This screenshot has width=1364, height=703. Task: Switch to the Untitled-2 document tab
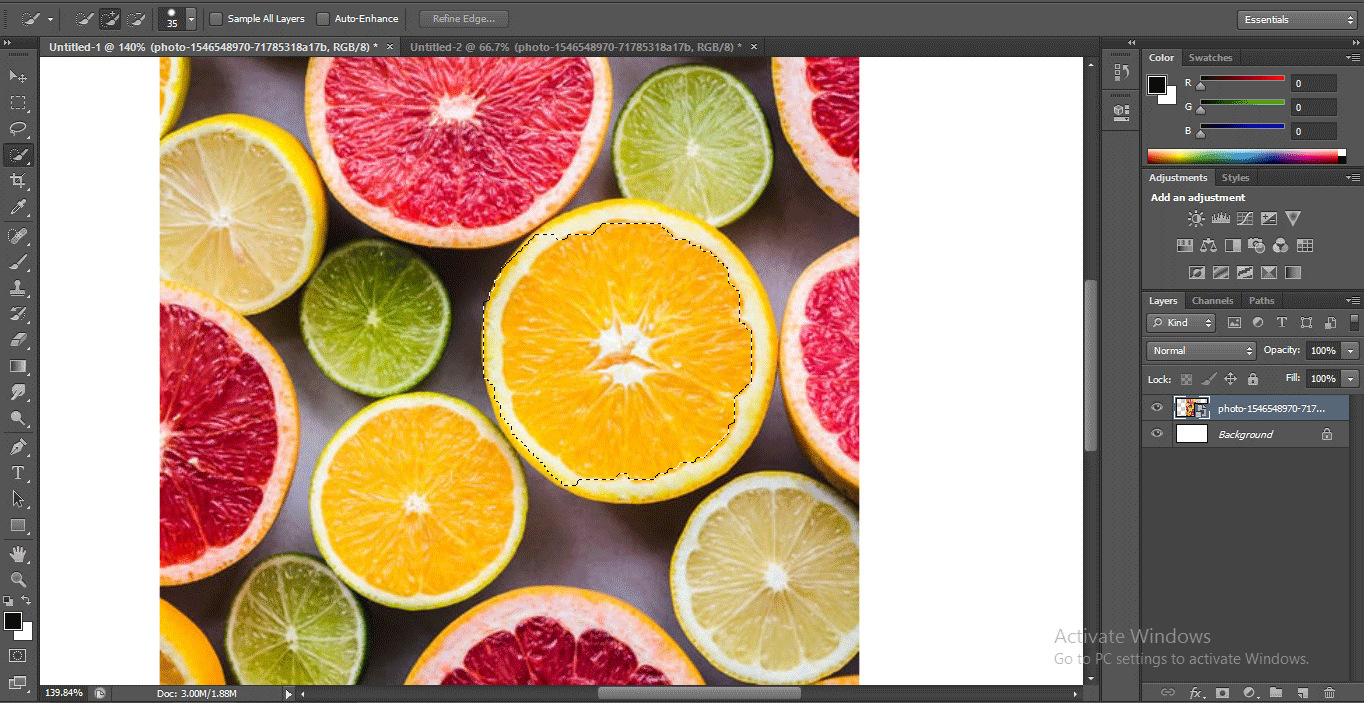pos(575,47)
